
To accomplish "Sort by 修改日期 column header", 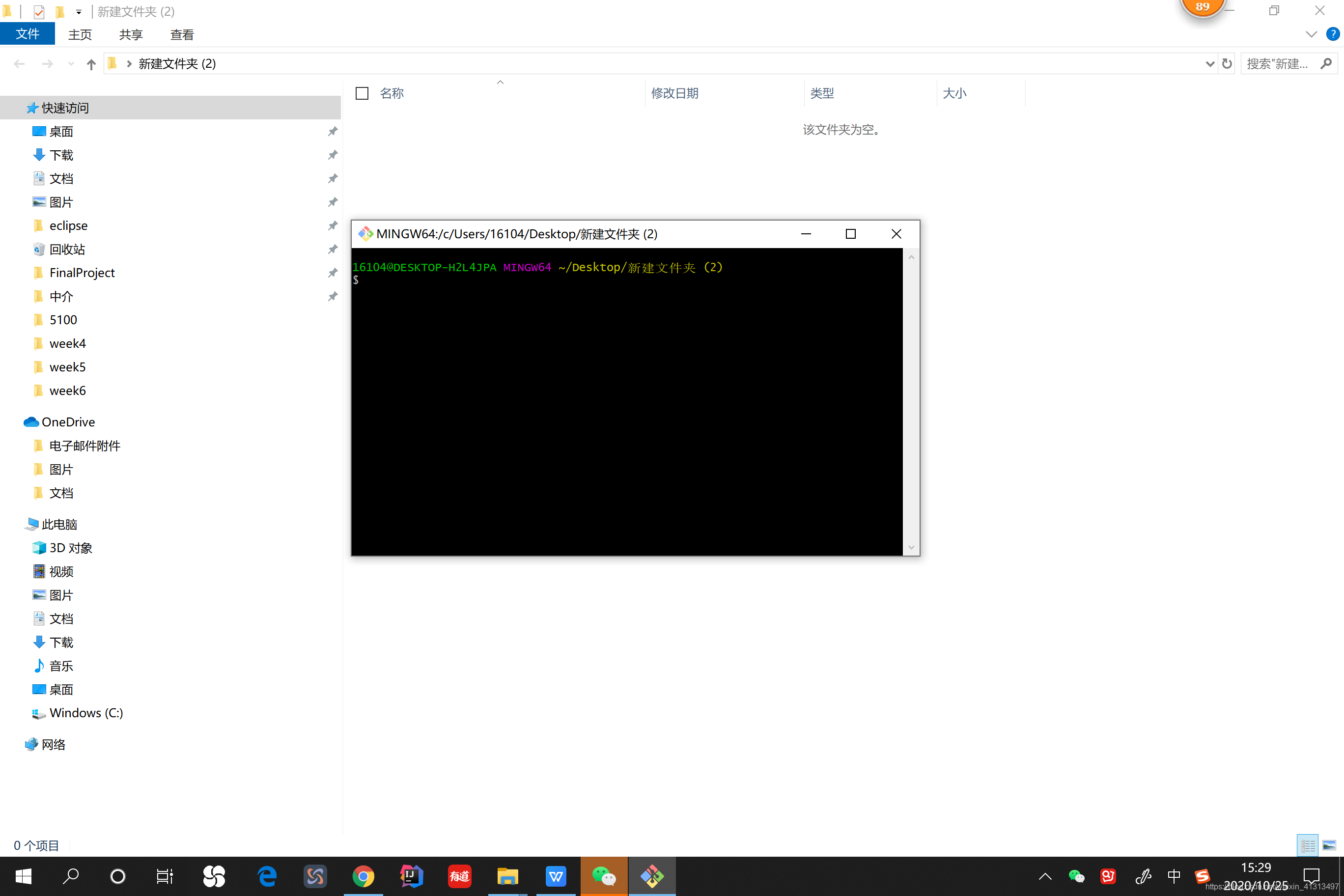I will [x=675, y=93].
